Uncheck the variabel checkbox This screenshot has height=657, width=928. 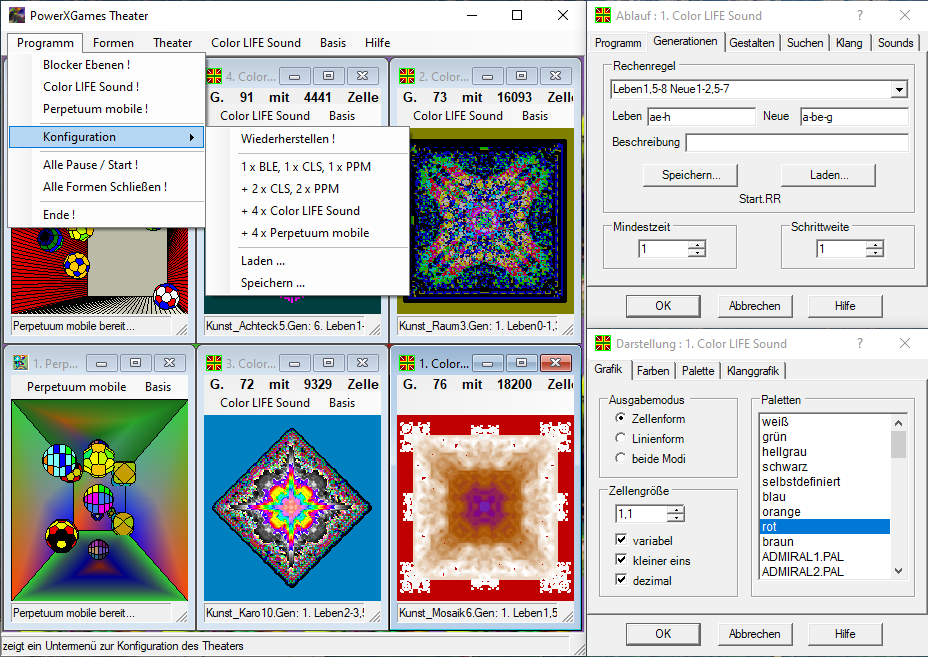621,540
